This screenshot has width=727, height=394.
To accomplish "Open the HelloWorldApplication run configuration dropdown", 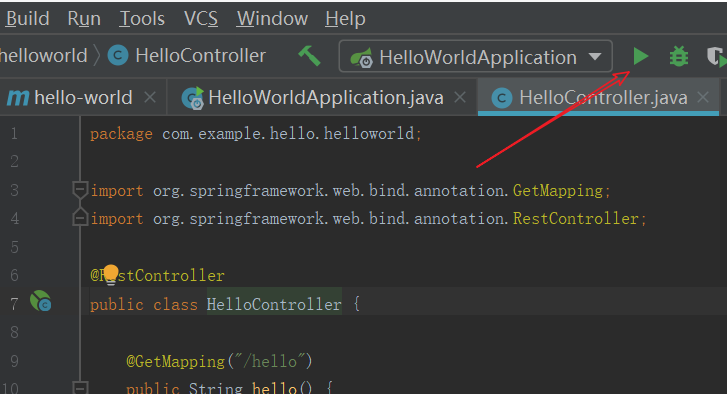I will pos(476,57).
